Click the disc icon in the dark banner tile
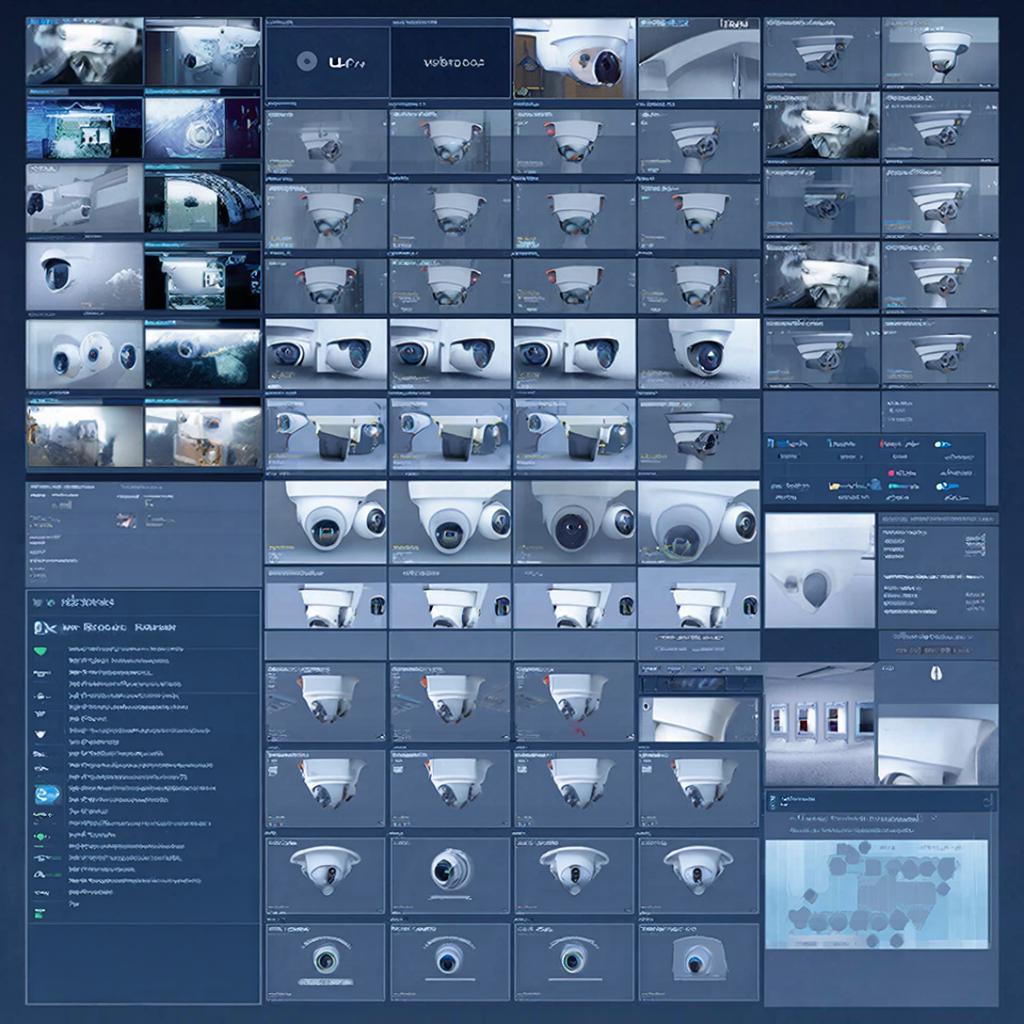The height and width of the screenshot is (1024, 1024). pos(307,62)
